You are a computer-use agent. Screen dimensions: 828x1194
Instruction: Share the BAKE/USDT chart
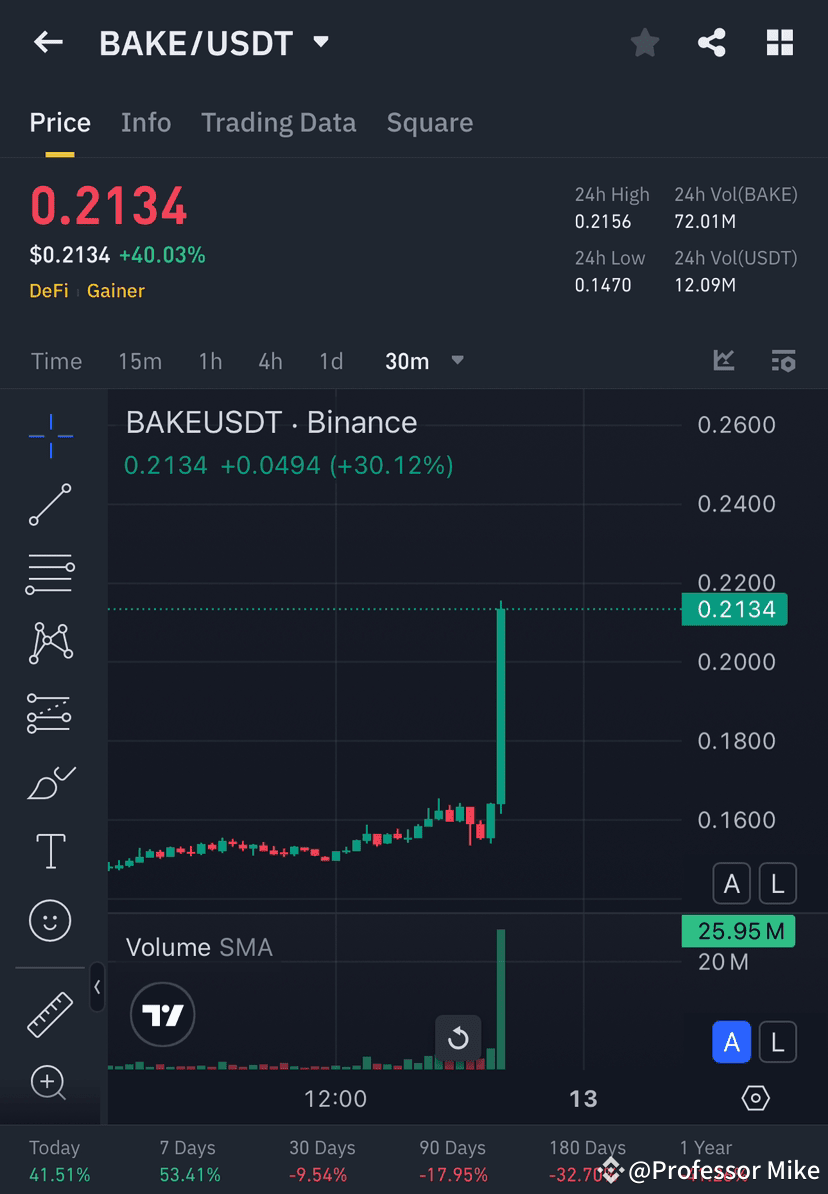coord(712,42)
